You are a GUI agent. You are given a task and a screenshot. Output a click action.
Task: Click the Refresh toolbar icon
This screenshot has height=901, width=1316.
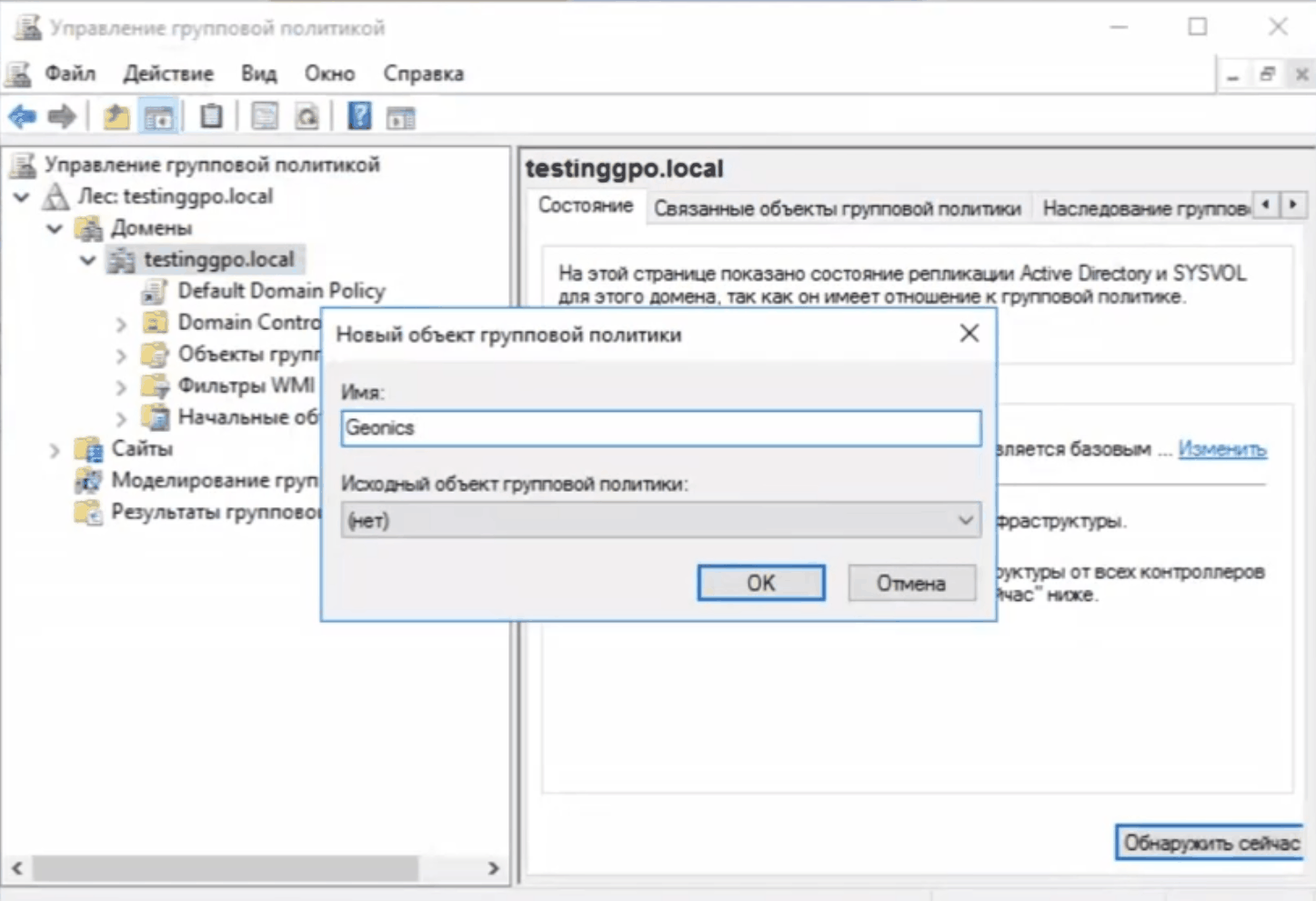point(307,116)
